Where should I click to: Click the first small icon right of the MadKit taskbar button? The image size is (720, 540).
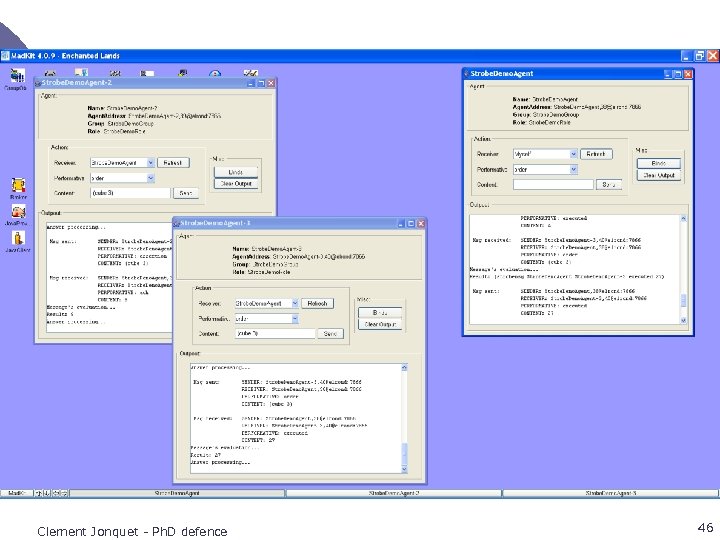point(39,493)
